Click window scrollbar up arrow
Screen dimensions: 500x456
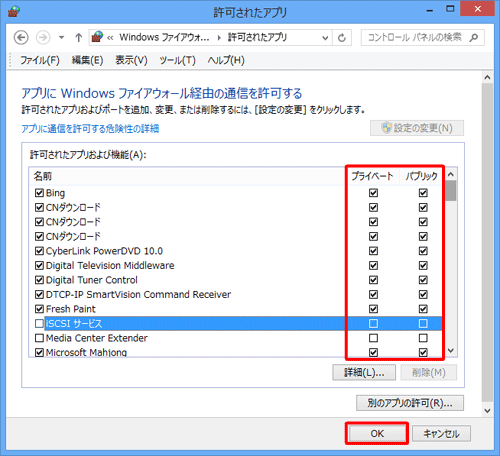487,78
